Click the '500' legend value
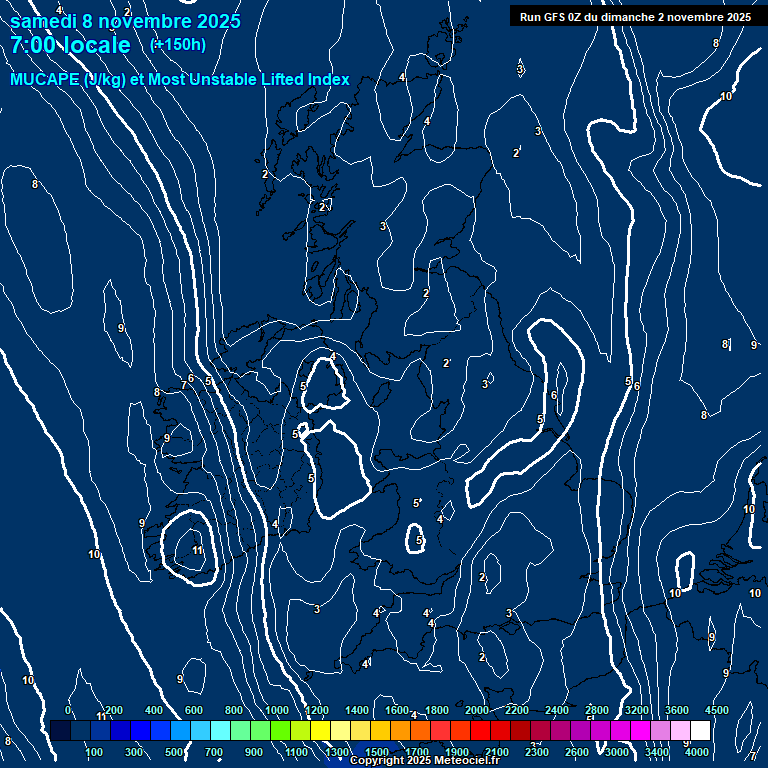 tap(174, 752)
